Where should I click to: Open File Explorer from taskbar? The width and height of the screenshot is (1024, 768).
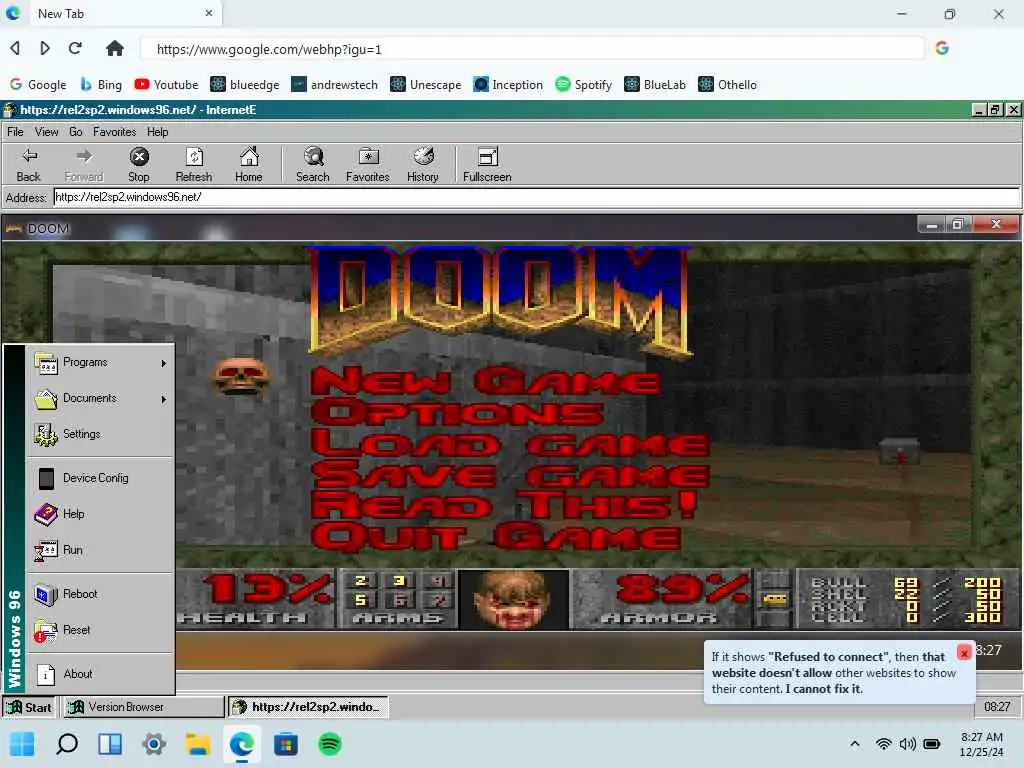(198, 744)
